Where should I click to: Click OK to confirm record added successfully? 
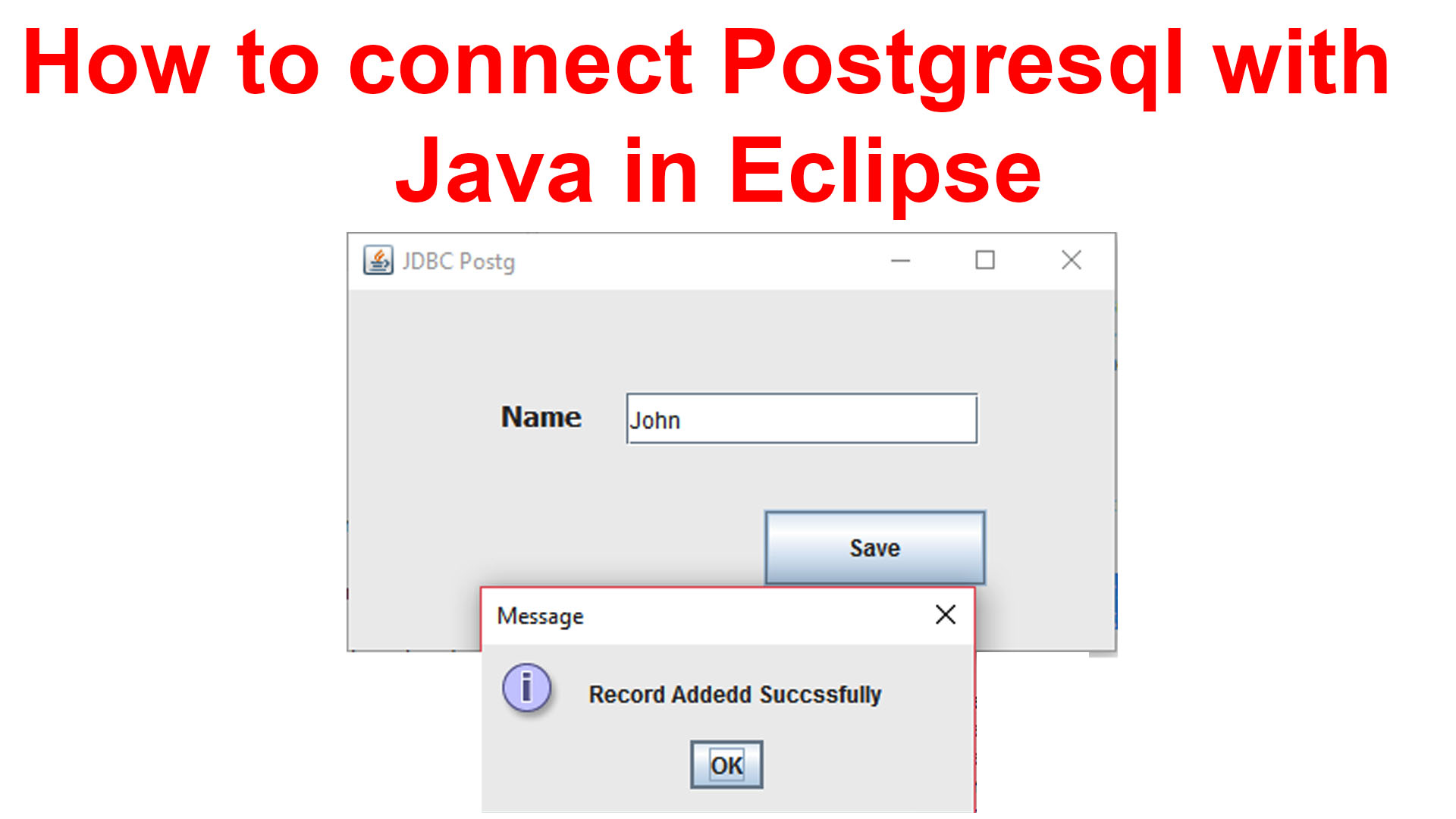pyautogui.click(x=727, y=764)
